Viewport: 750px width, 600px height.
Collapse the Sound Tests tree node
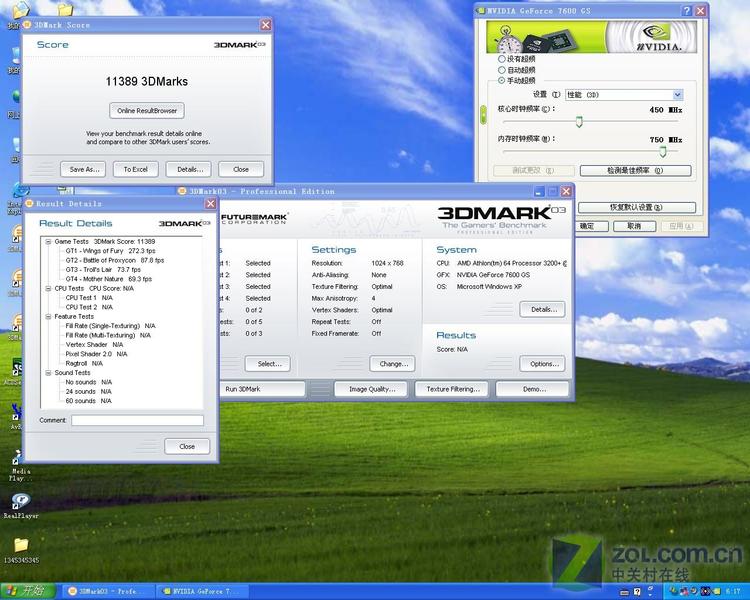pyautogui.click(x=48, y=373)
